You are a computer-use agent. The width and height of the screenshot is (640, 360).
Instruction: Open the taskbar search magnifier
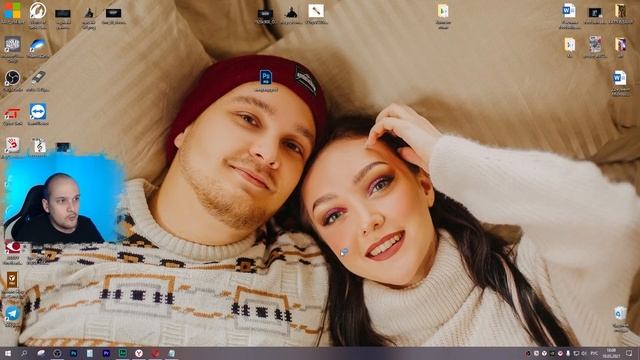(24, 353)
